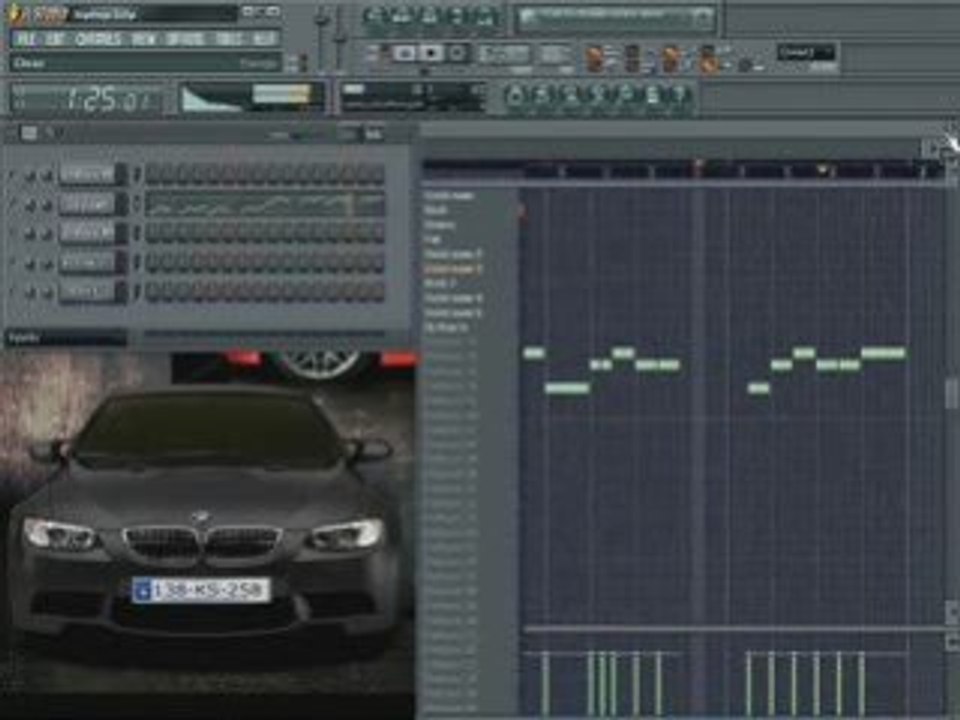960x720 pixels.
Task: Click bars icon at step sequencer right
Action: pos(373,133)
